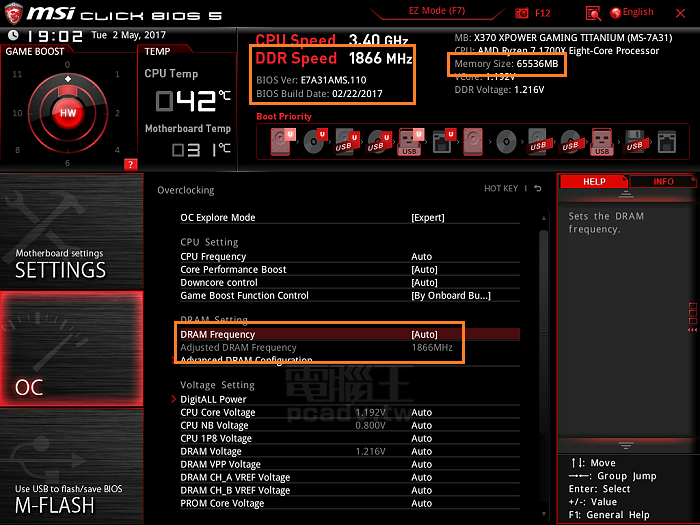Viewport: 700px width, 525px height.
Task: Expand Advanced DRAM Configuration submenu
Action: click(x=246, y=360)
